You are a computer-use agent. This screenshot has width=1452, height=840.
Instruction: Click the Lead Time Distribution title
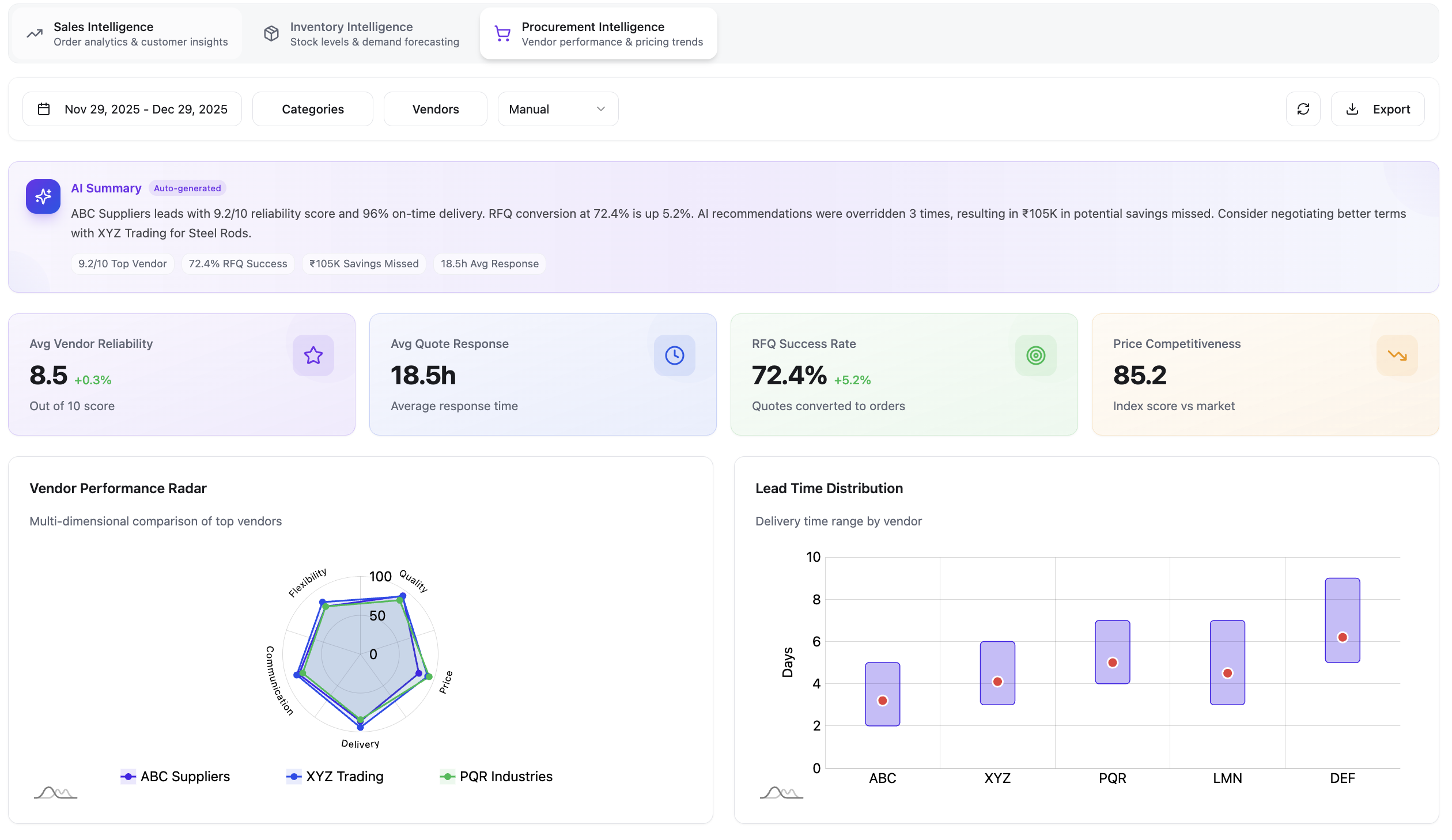pyautogui.click(x=829, y=489)
